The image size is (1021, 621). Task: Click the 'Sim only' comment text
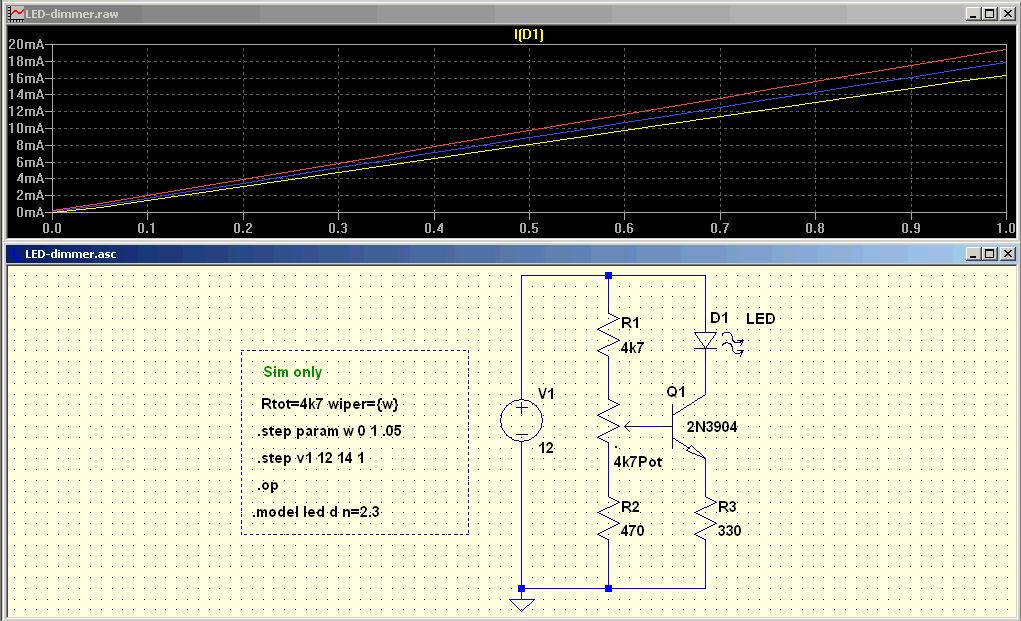pos(292,372)
